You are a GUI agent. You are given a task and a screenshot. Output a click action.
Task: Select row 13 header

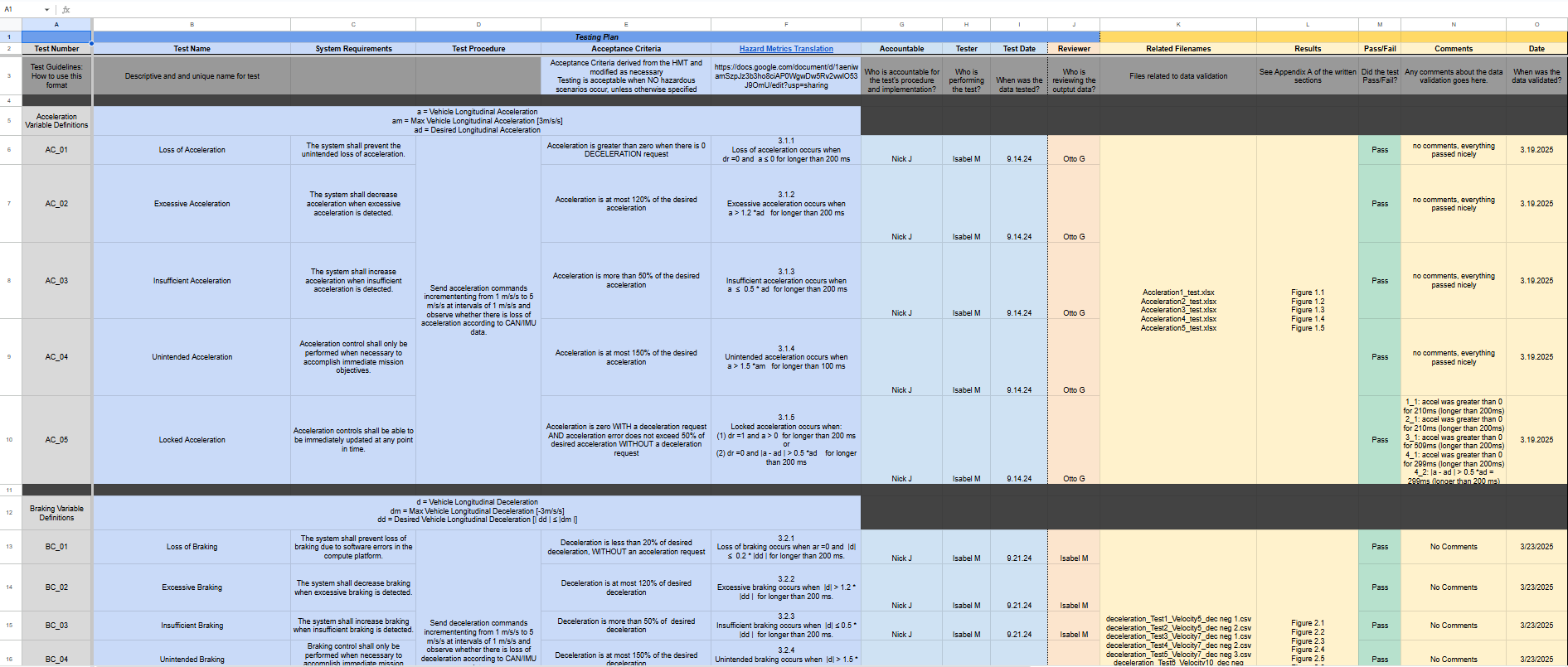pyautogui.click(x=10, y=547)
